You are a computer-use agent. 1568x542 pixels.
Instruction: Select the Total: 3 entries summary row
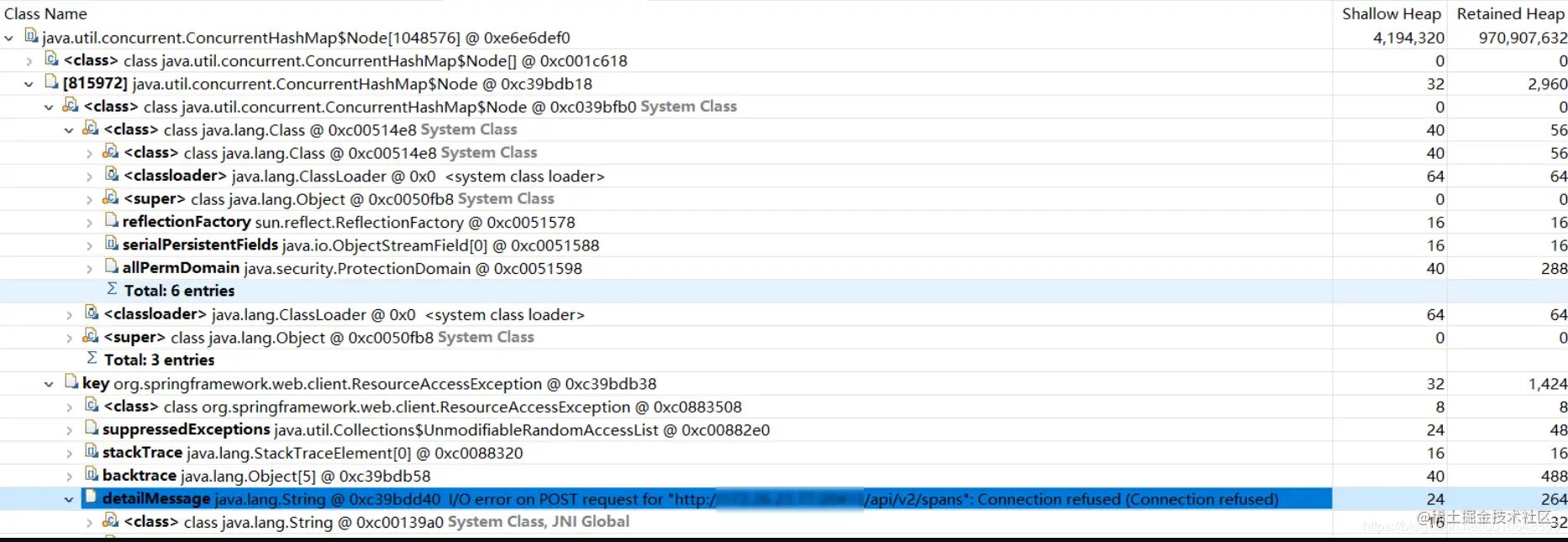tap(784, 360)
